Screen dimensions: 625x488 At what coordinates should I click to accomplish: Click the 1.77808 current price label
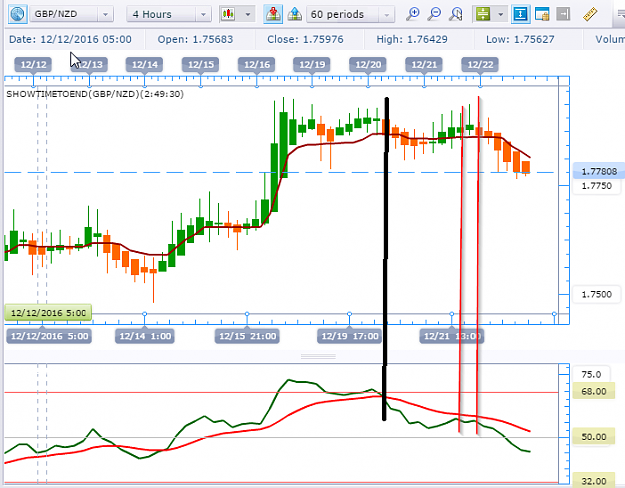(x=599, y=171)
